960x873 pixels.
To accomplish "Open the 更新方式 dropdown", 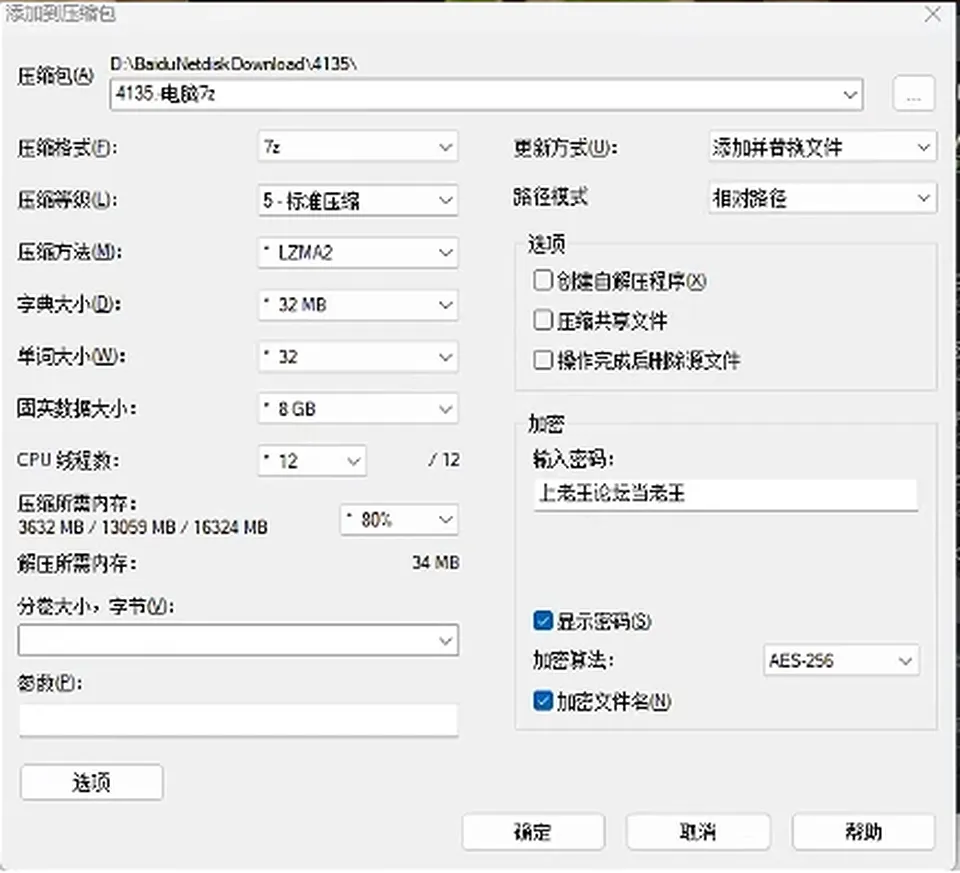I will (822, 147).
